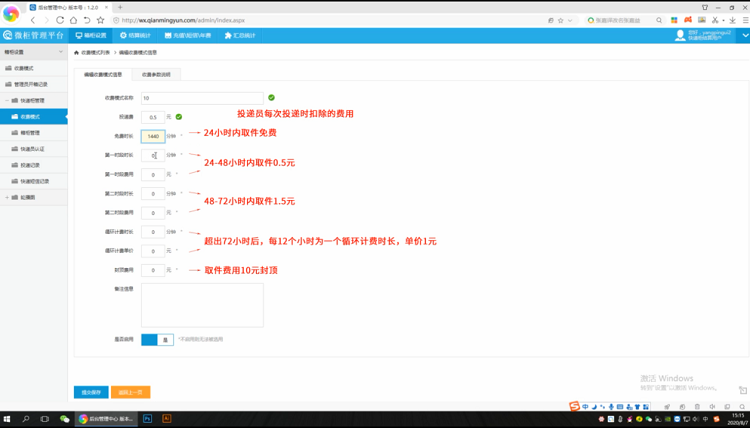Viewport: 750px width, 428px height.
Task: Click the blue 提交保存 button
Action: point(91,392)
